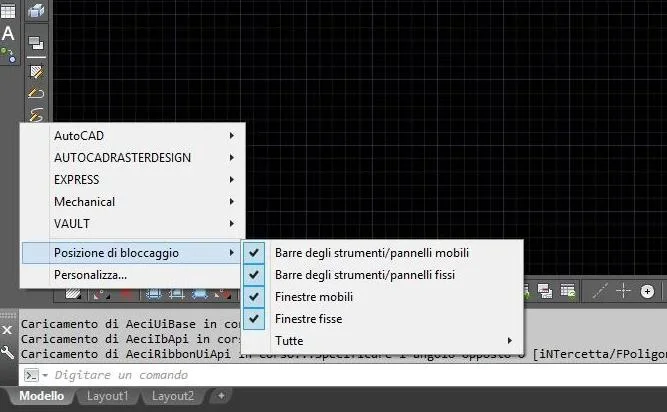The height and width of the screenshot is (412, 667).
Task: Add new layout with plus tab
Action: pos(221,396)
